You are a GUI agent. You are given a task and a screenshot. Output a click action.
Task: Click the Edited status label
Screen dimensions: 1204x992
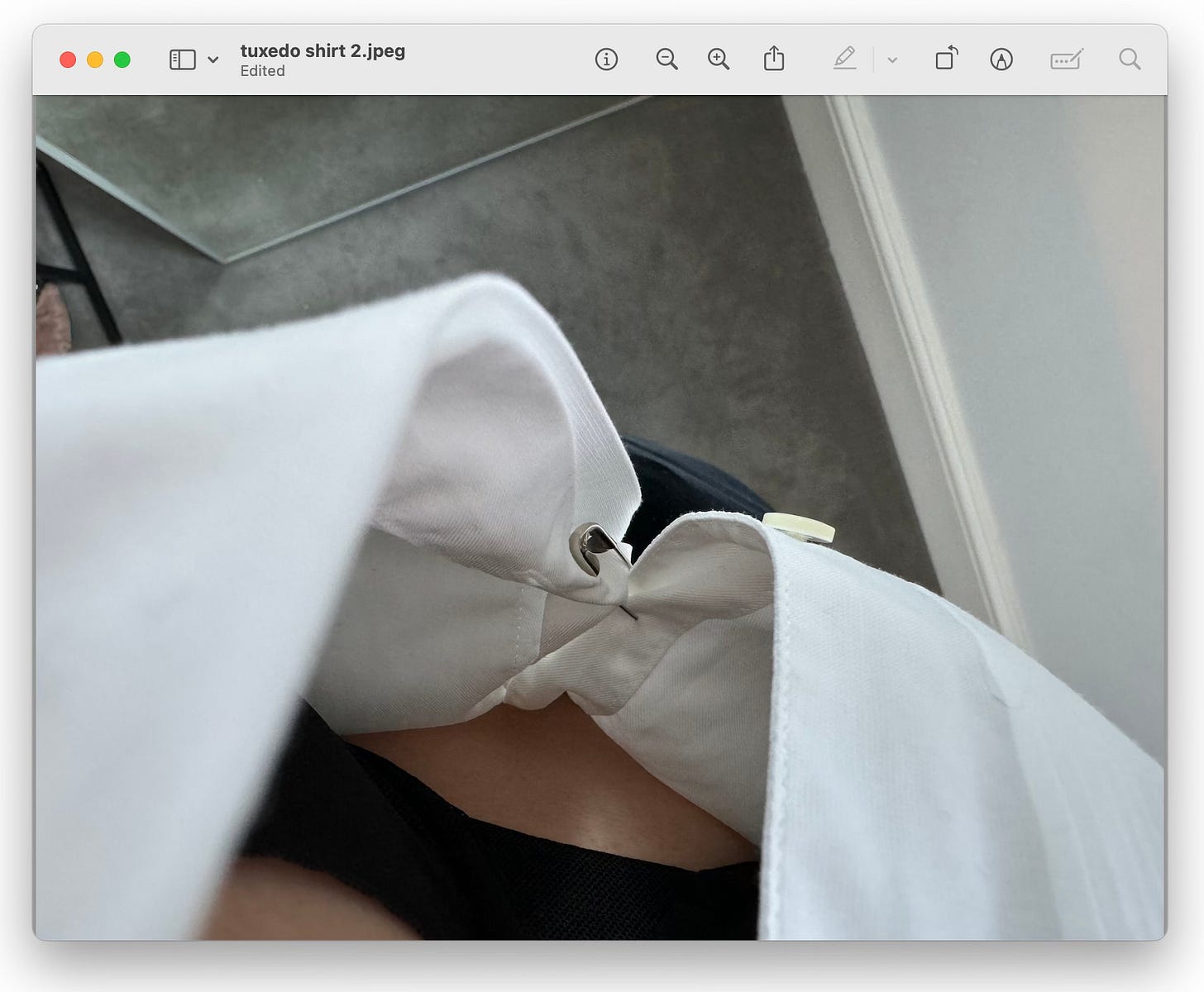click(x=262, y=71)
